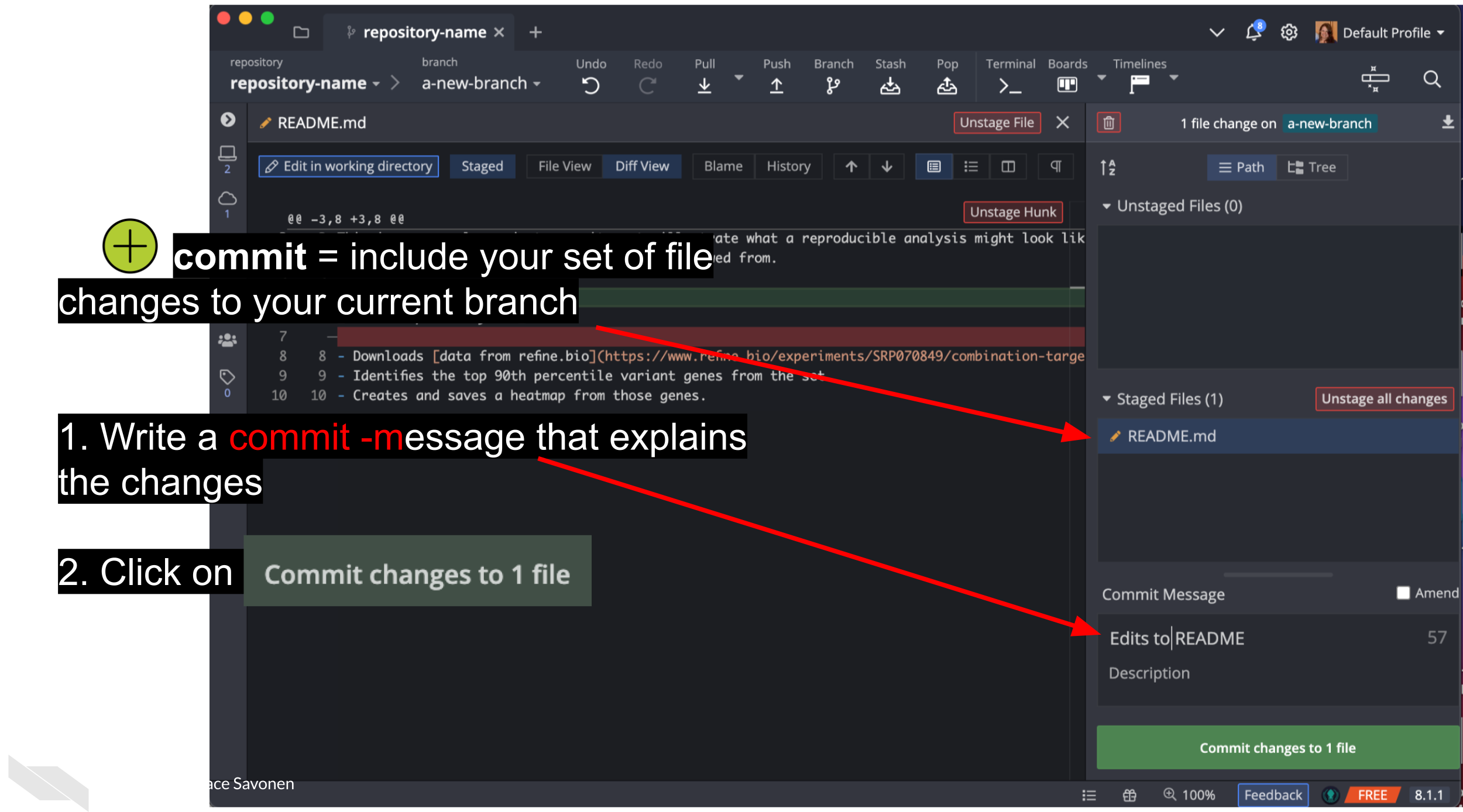Collapse left panel with arrow icon
Viewport: 1463px width, 812px height.
click(x=228, y=120)
